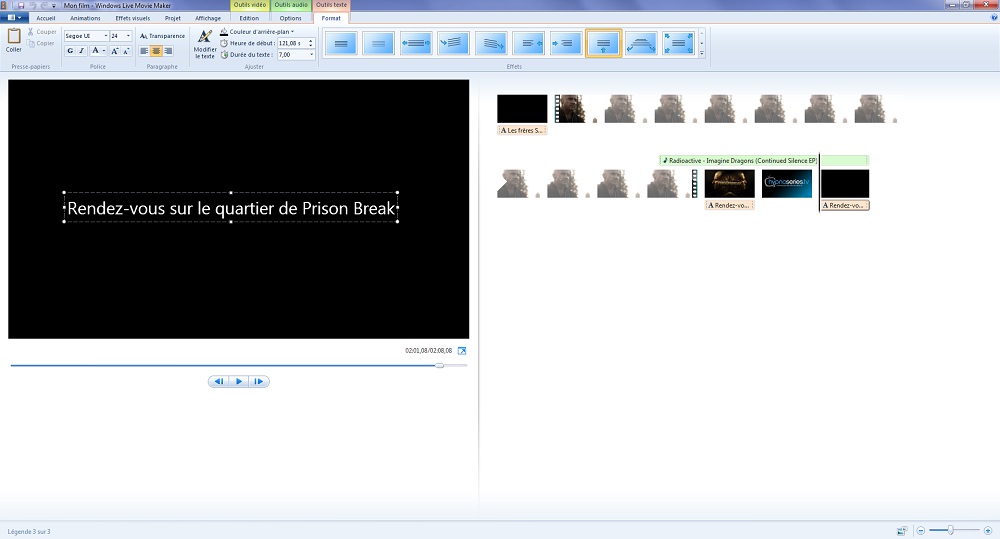Viewport: 1000px width, 539px height.
Task: Click the timeline zoom slider handle
Action: 950,530
